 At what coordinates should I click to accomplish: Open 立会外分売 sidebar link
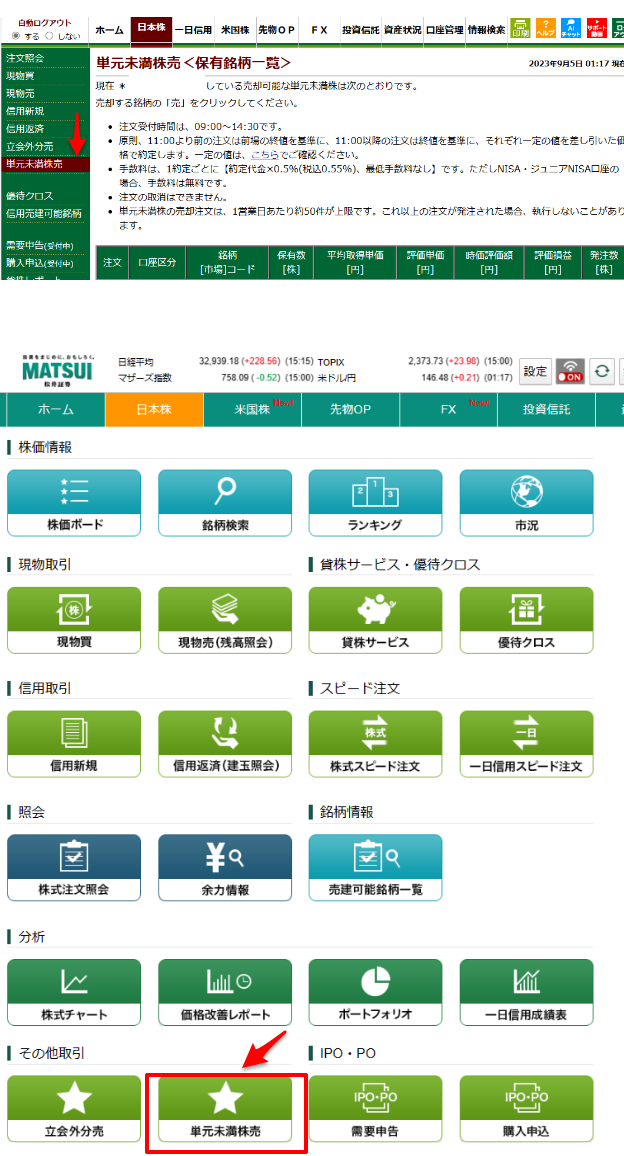pyautogui.click(x=30, y=147)
